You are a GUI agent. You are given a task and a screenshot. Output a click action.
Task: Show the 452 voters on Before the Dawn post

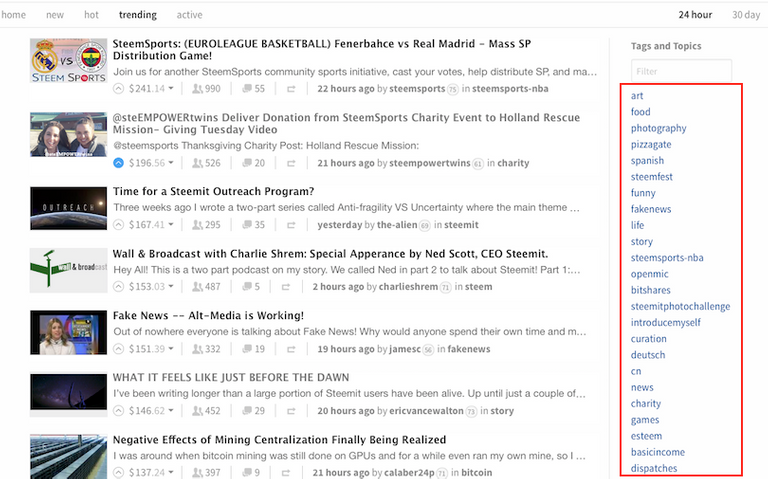(x=206, y=410)
